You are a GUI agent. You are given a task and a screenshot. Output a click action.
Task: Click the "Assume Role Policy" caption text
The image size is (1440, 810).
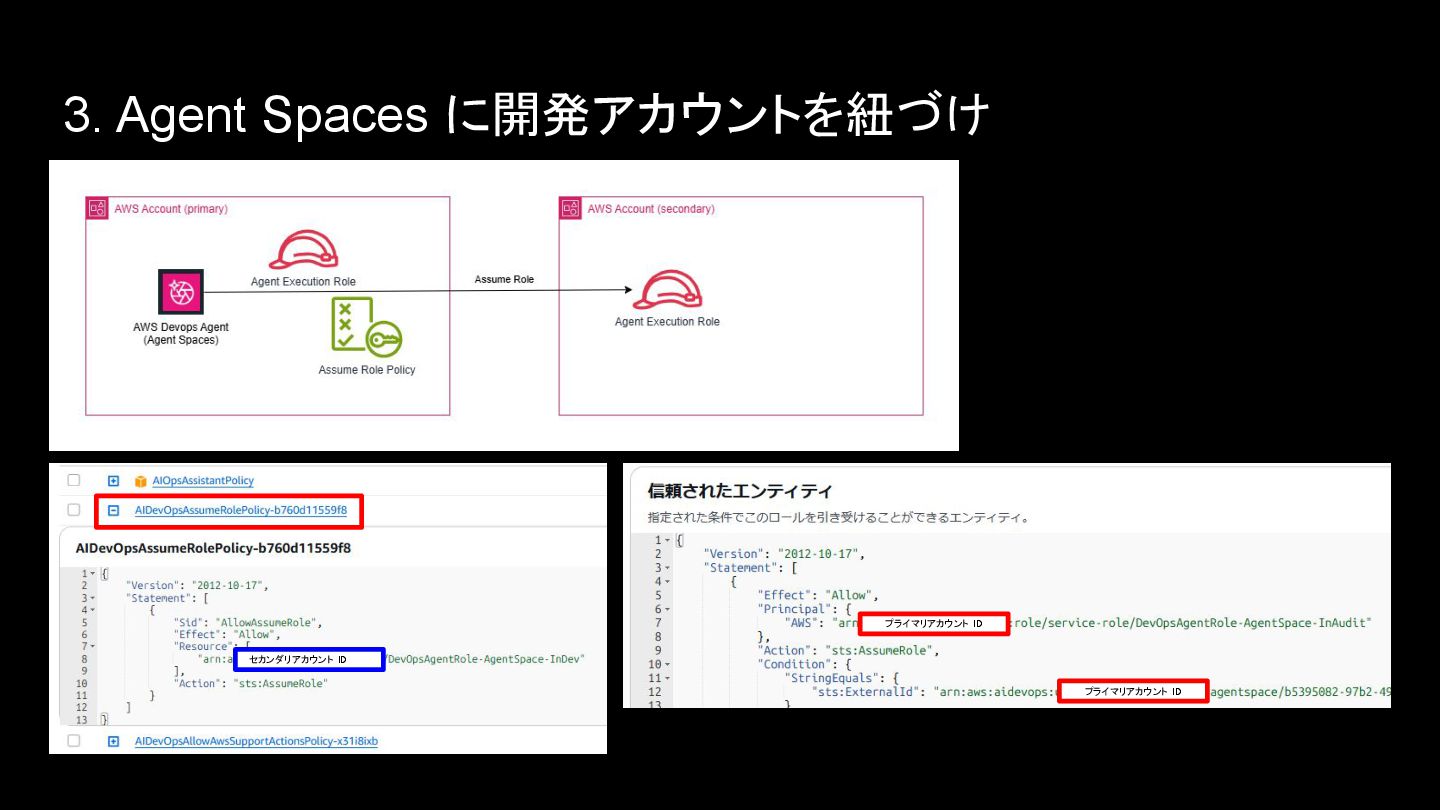367,370
